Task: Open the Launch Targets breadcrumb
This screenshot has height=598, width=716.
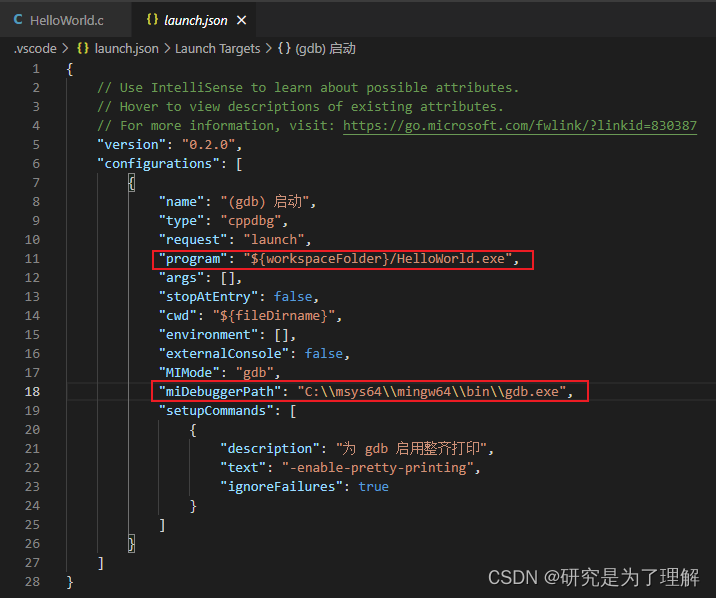Action: tap(217, 48)
